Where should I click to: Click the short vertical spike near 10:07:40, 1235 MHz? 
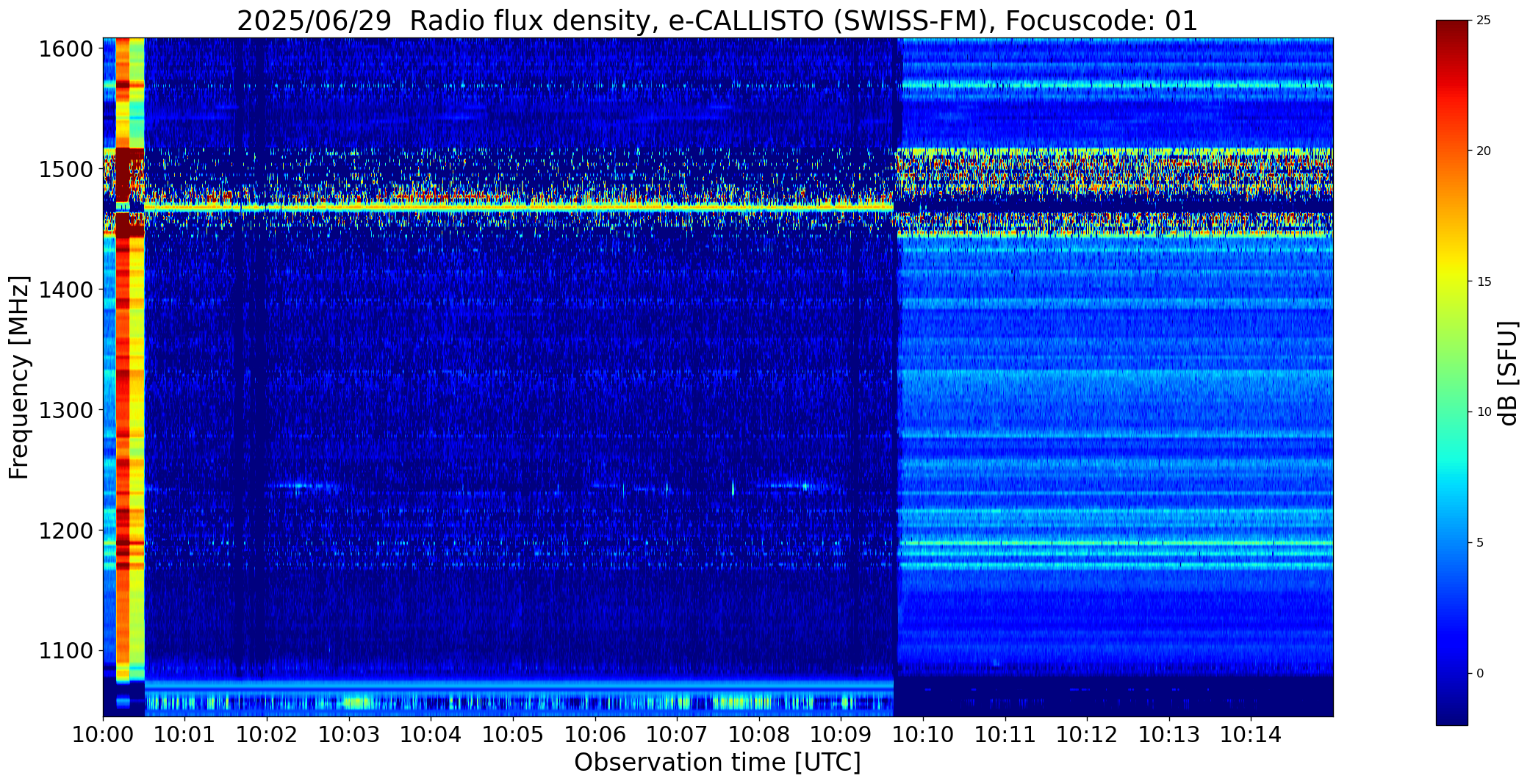733,488
